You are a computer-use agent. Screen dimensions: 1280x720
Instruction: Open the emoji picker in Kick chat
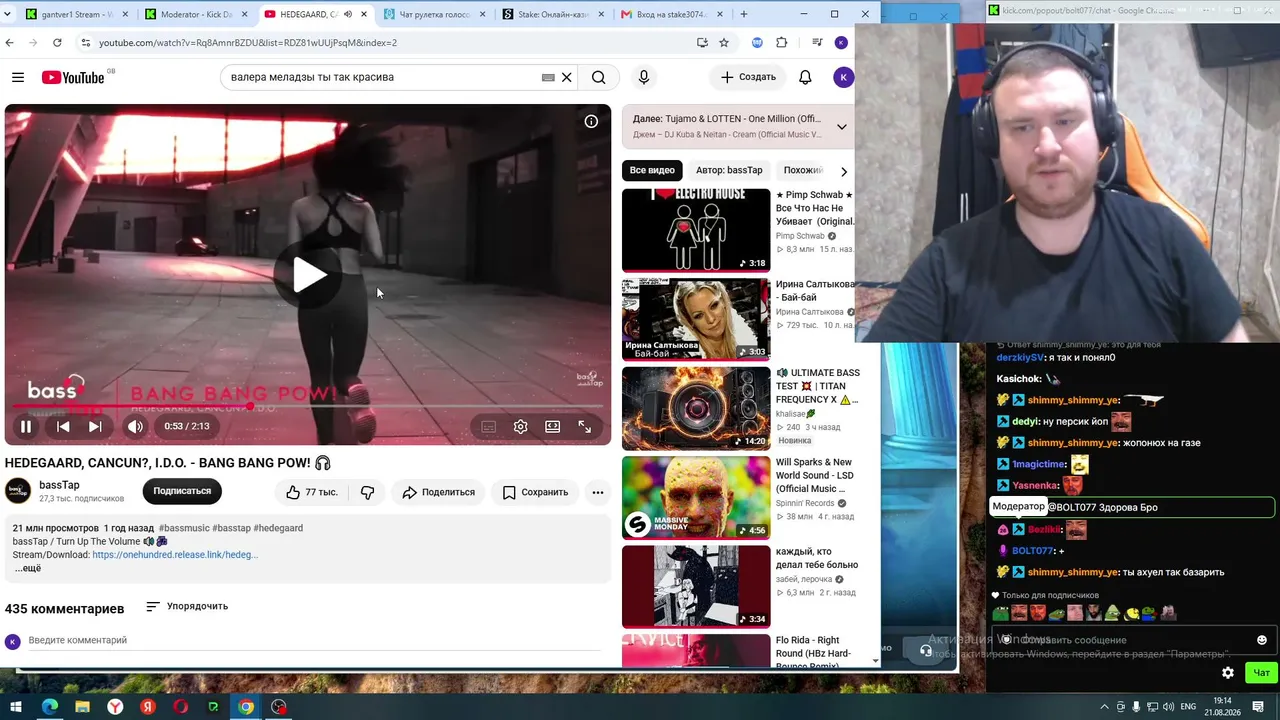[x=1261, y=640]
